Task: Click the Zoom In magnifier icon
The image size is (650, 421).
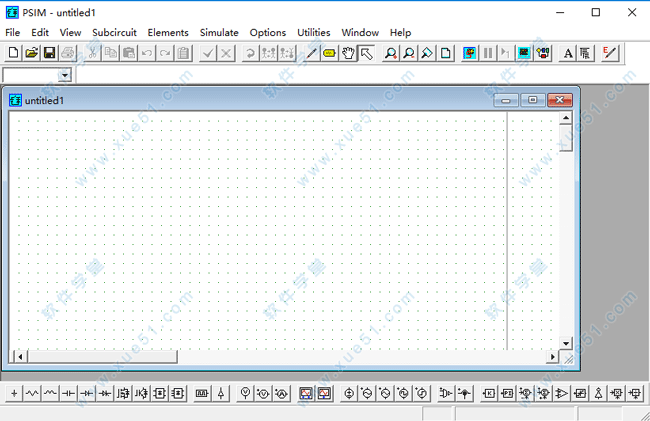Action: coord(390,53)
